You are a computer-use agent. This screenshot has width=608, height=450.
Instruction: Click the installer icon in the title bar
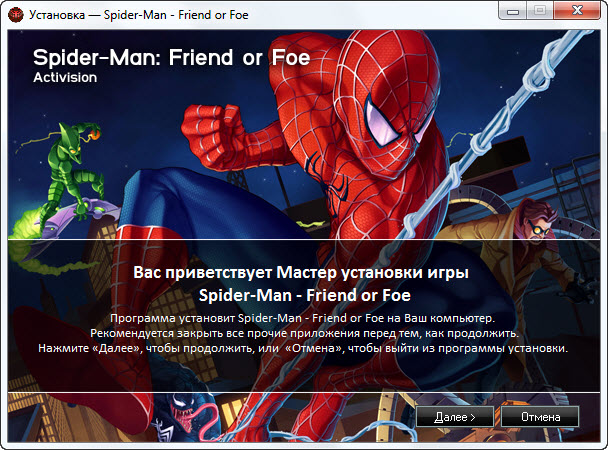15,15
